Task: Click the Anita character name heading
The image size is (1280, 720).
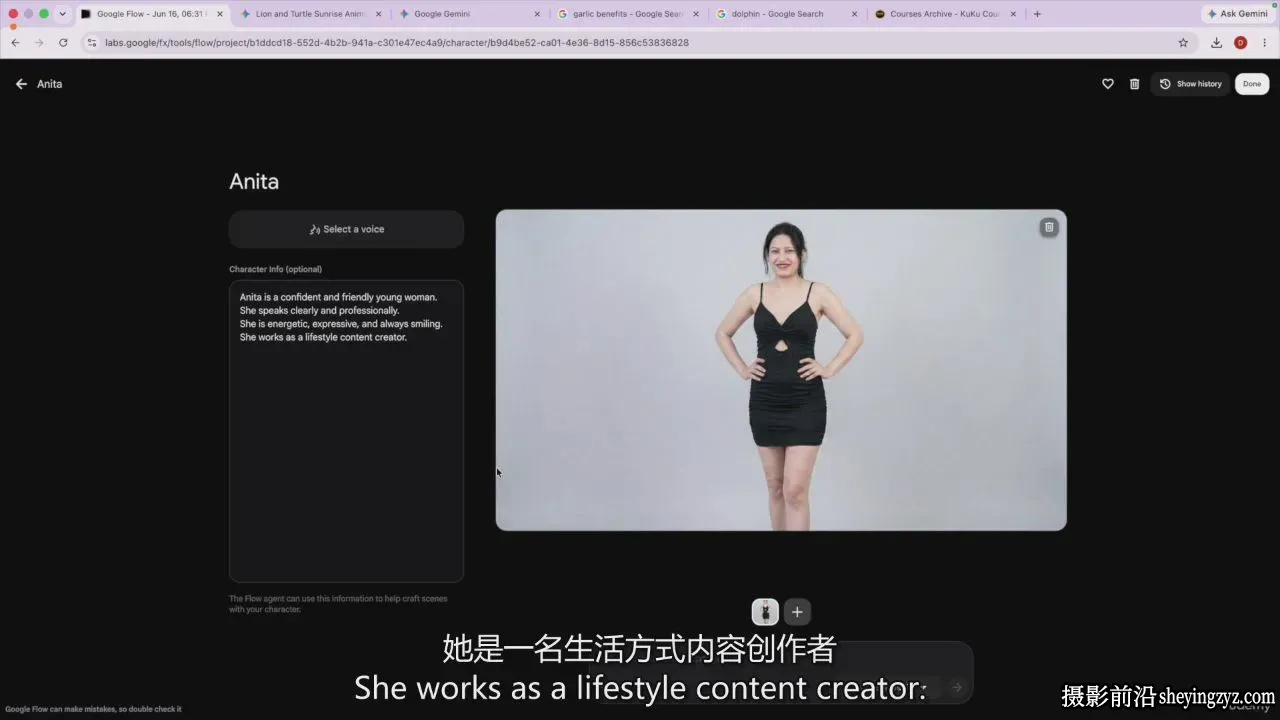Action: coord(254,182)
